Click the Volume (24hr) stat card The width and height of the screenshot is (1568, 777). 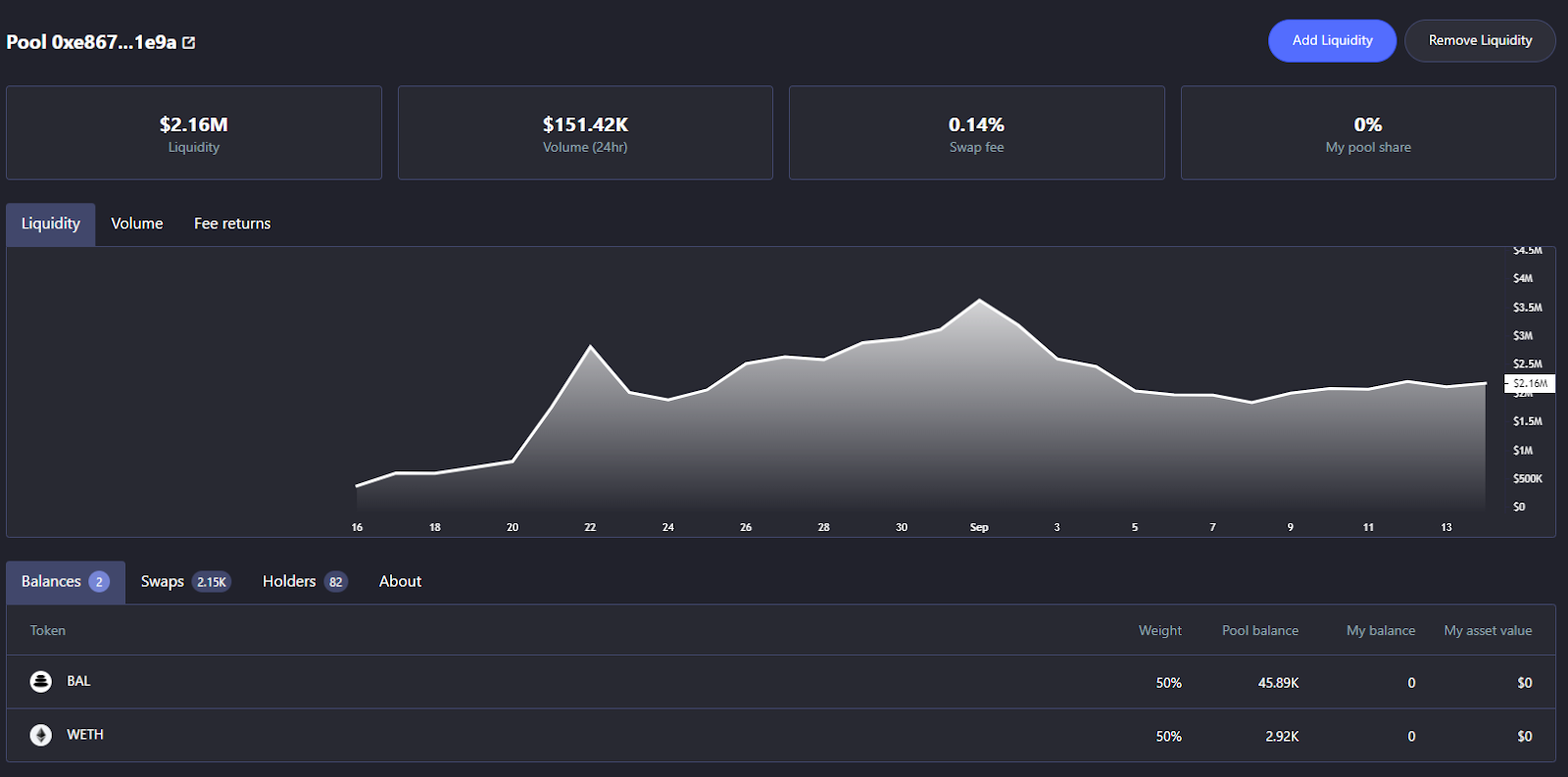pyautogui.click(x=585, y=133)
